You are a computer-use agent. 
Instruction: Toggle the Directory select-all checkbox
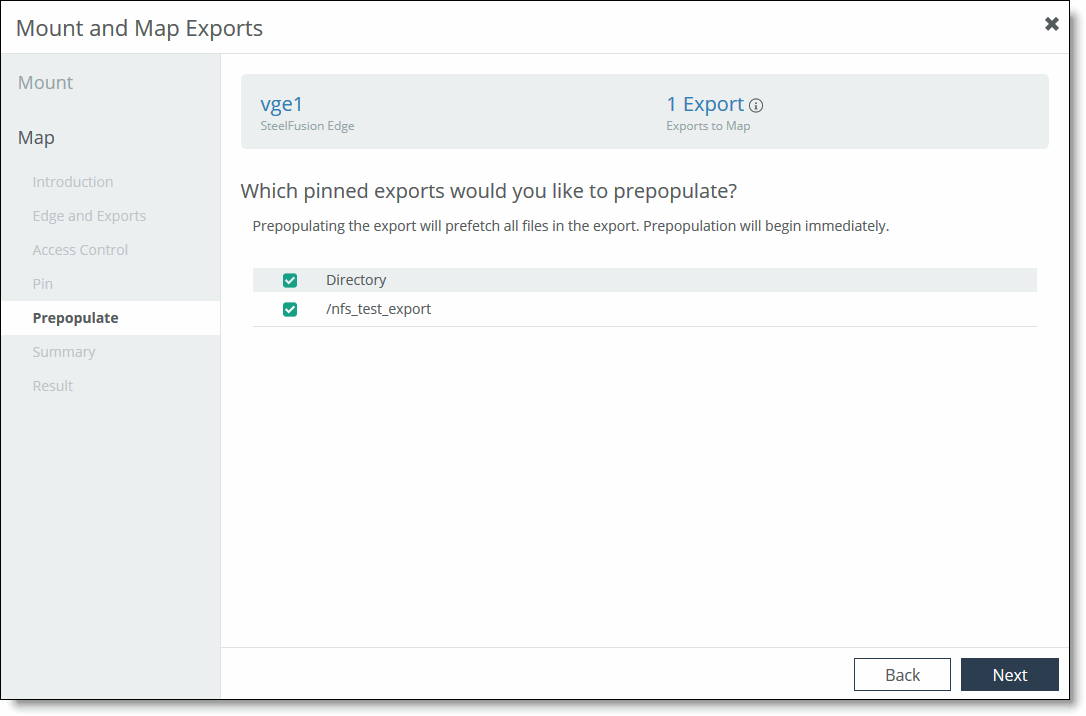(290, 280)
